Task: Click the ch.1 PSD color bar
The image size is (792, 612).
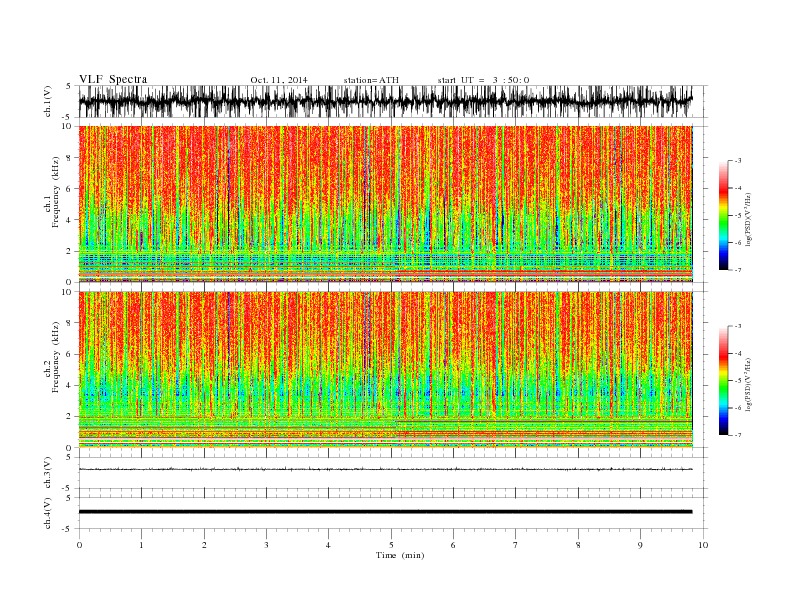Action: (723, 215)
